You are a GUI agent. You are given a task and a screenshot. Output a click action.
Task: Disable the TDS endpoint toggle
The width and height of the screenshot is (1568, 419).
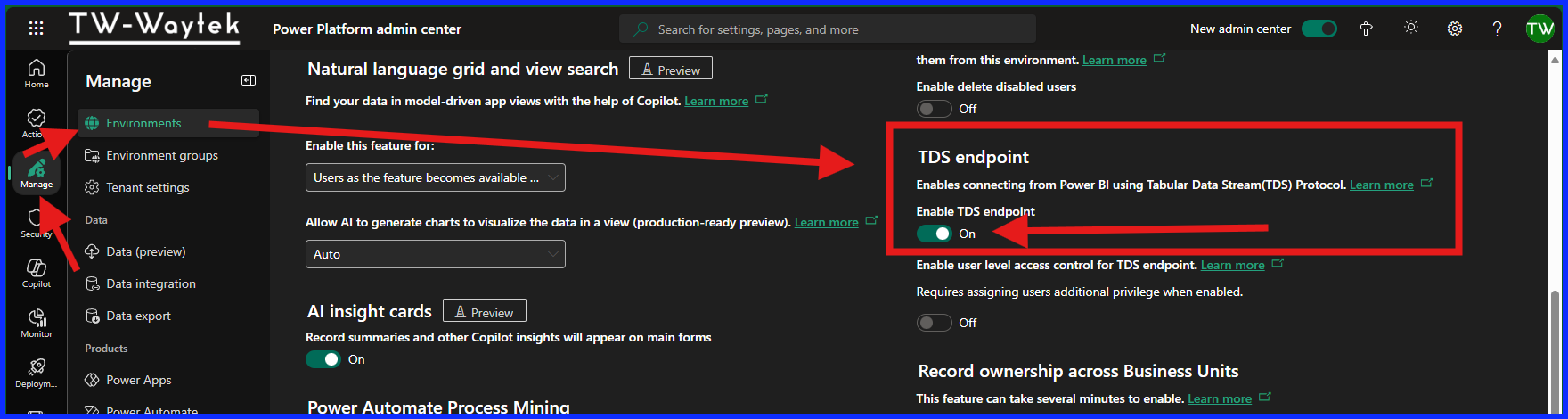934,234
